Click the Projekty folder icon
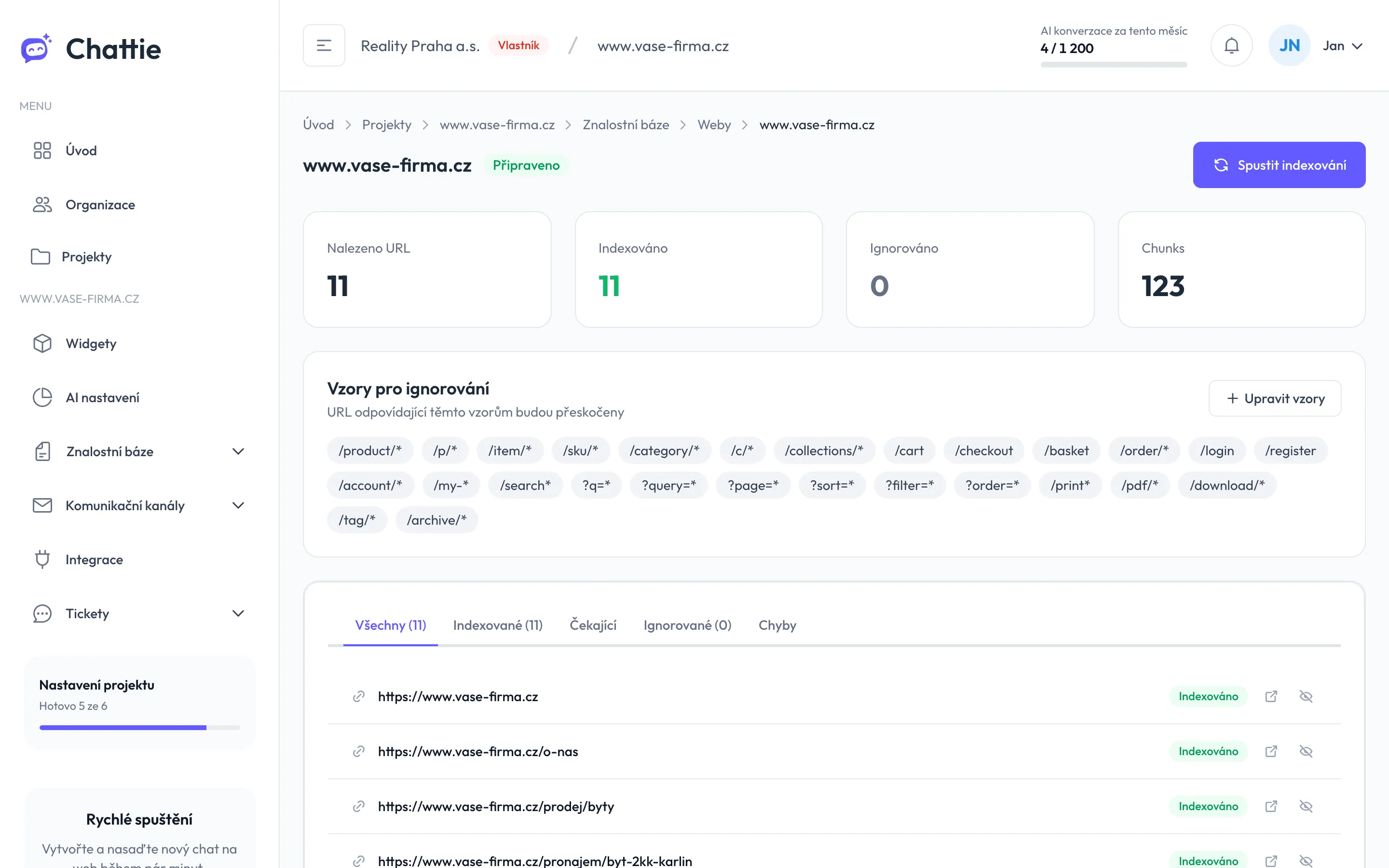The width and height of the screenshot is (1389, 868). pyautogui.click(x=40, y=257)
